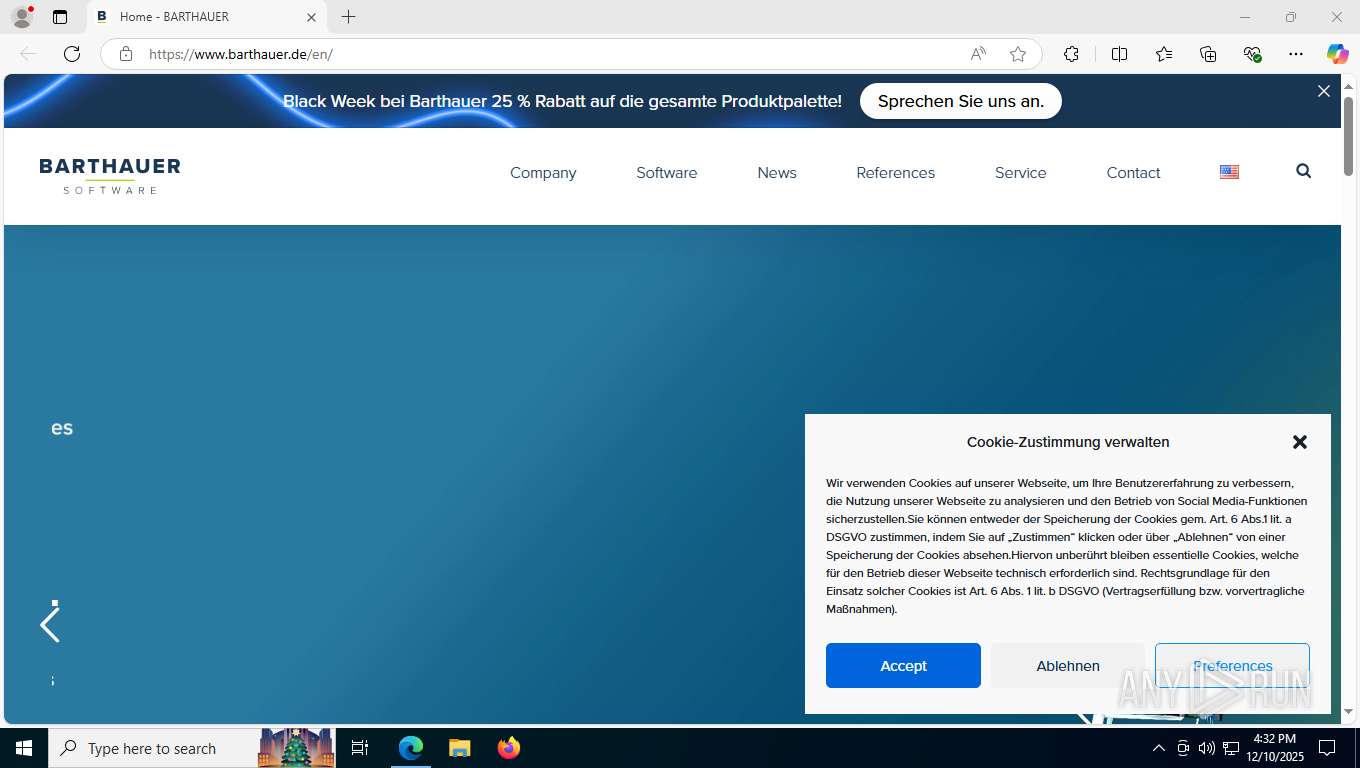Open a new browser tab

(x=348, y=17)
